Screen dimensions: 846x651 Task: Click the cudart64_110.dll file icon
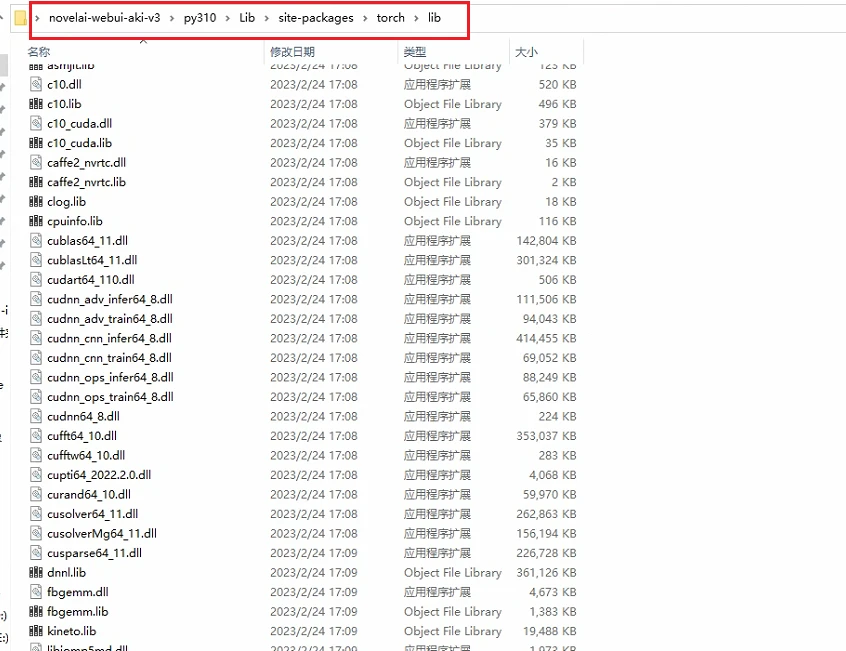[x=36, y=279]
